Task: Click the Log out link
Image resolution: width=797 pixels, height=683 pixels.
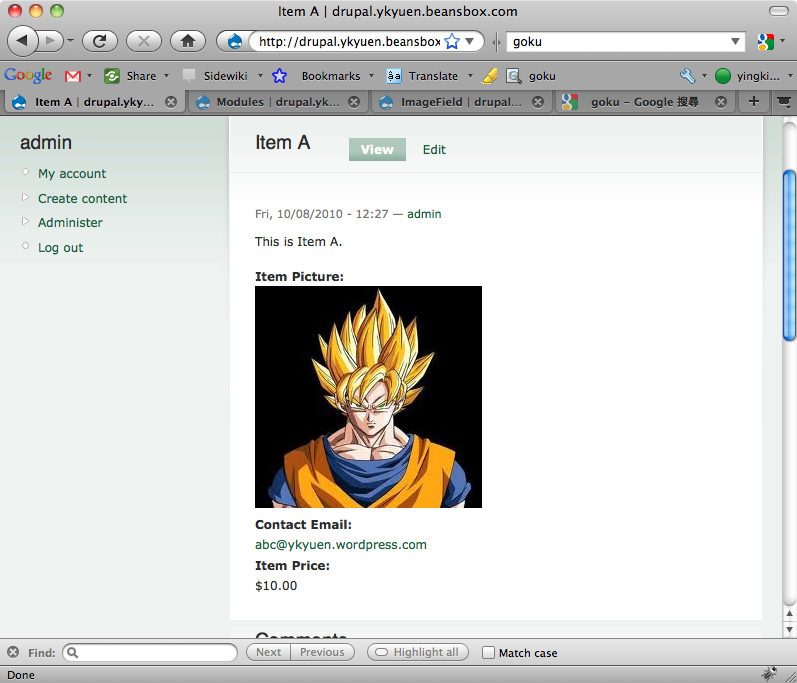Action: coord(60,247)
